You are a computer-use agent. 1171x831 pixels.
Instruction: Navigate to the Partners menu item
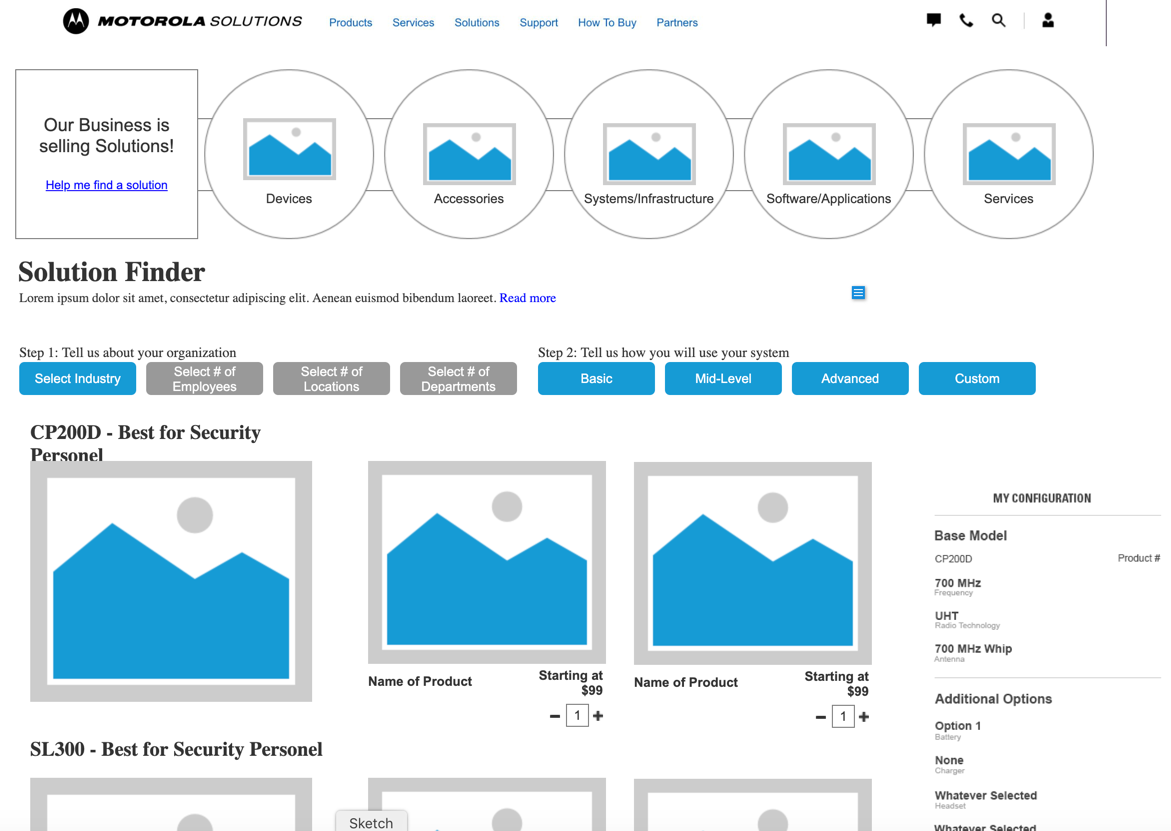tap(677, 22)
